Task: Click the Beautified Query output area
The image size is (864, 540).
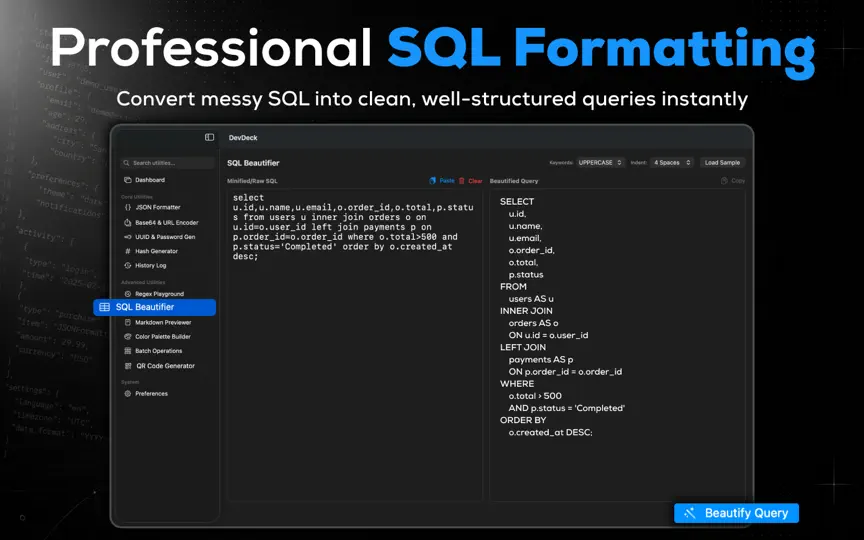Action: (618, 345)
